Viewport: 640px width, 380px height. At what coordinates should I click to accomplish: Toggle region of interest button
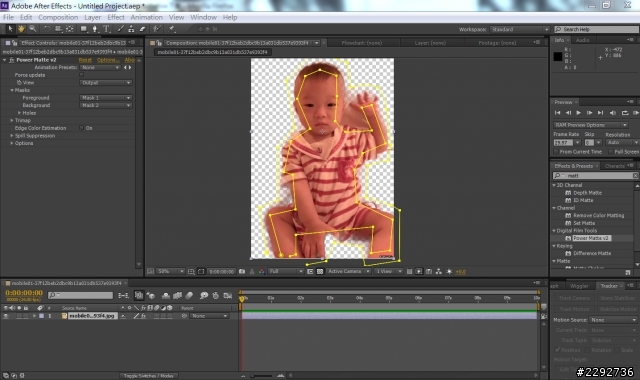(x=310, y=271)
